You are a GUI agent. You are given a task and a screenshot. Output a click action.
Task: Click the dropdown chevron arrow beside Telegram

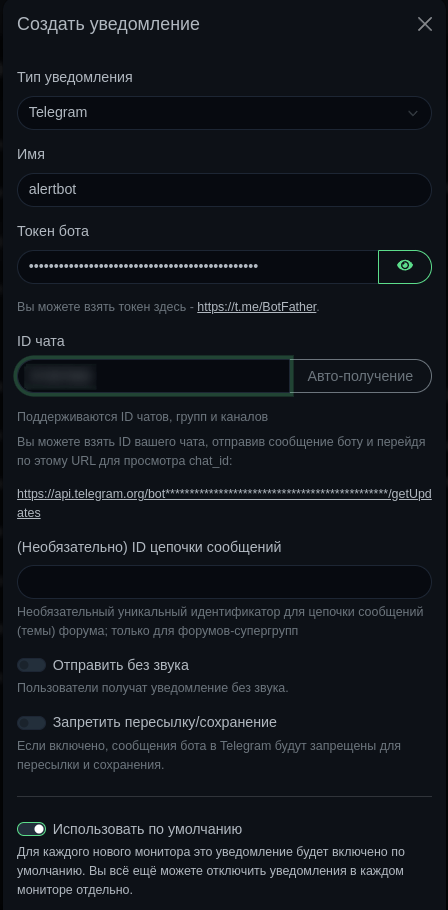tap(413, 113)
